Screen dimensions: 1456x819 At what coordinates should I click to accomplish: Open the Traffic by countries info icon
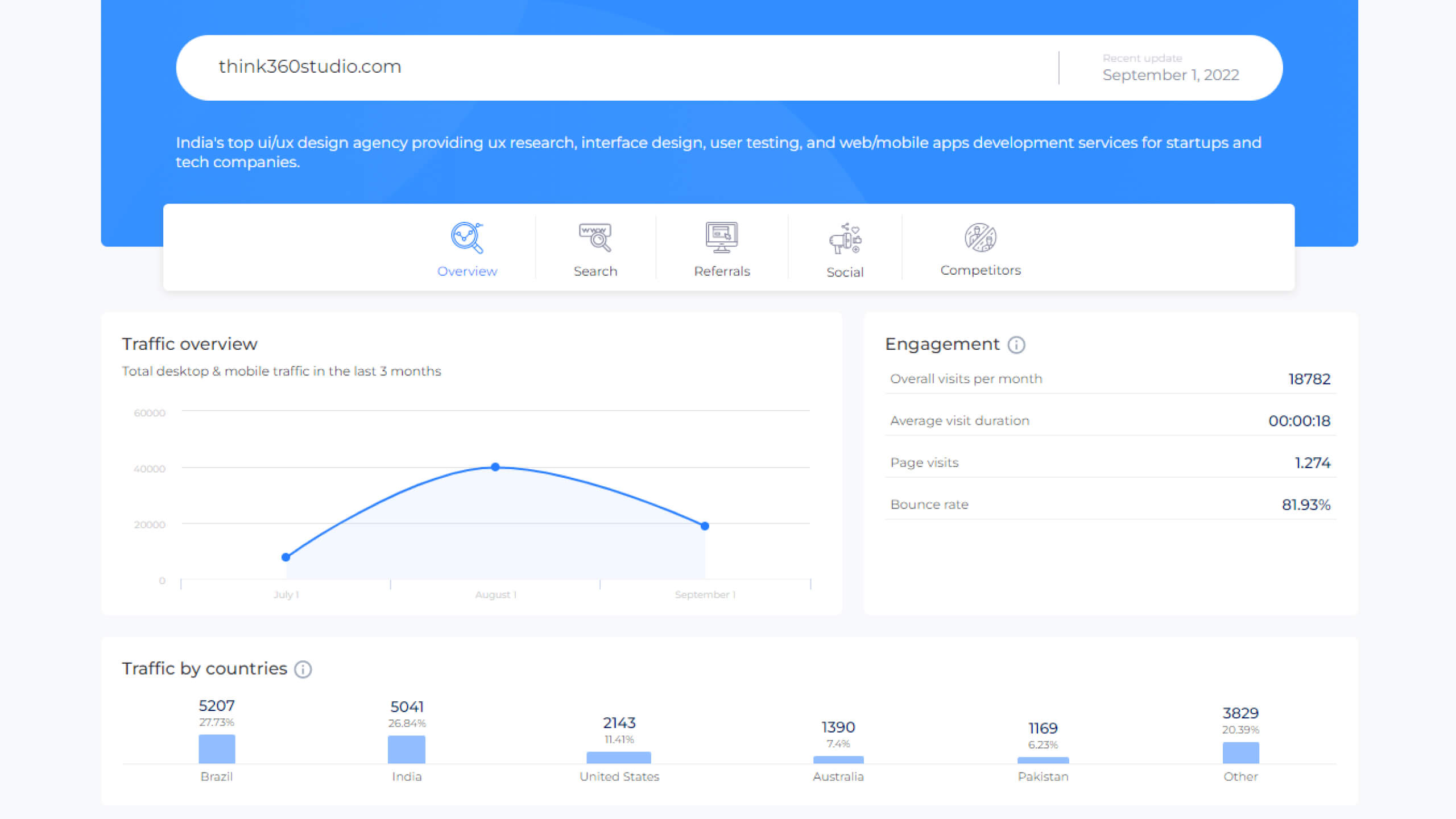click(x=303, y=669)
